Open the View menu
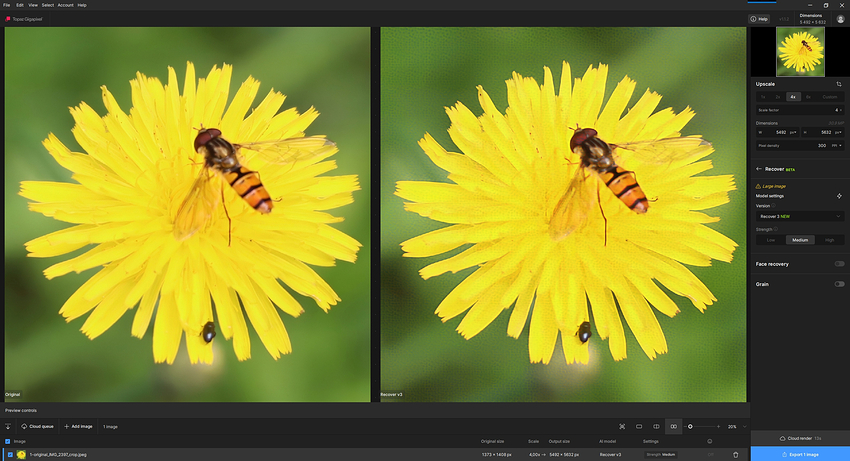Viewport: 850px width, 461px height. tap(33, 5)
